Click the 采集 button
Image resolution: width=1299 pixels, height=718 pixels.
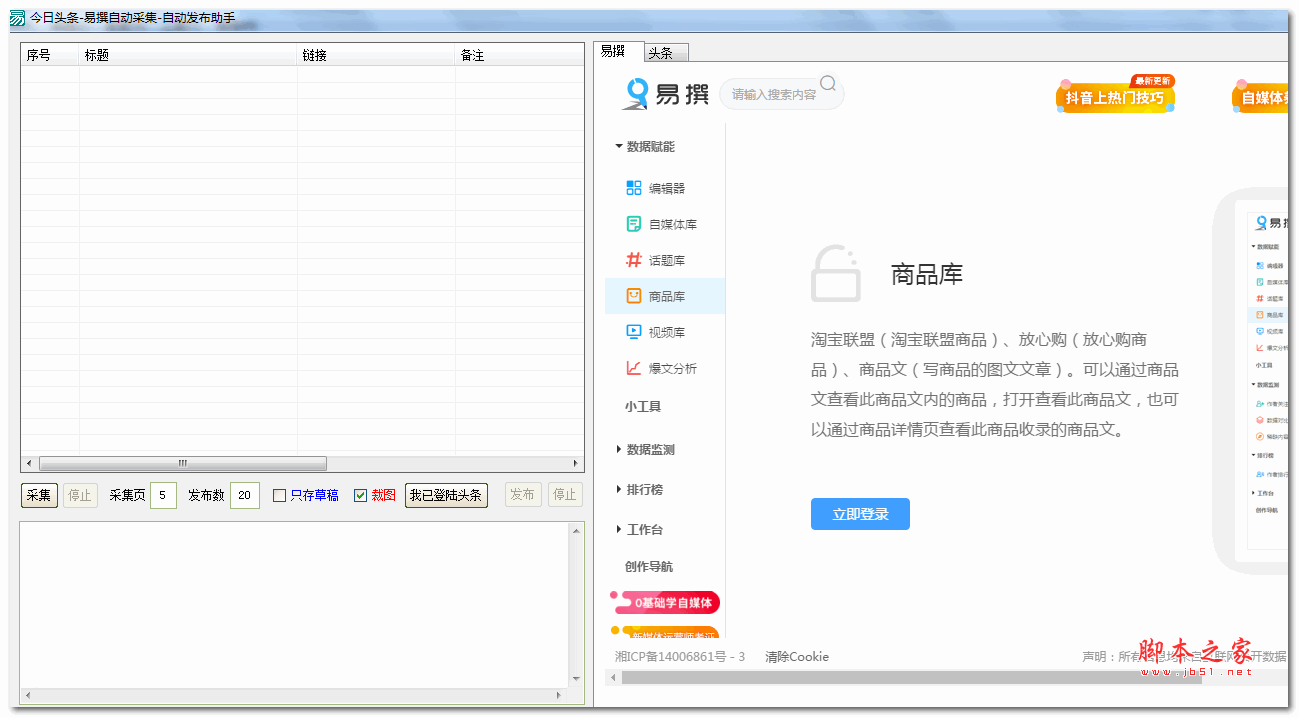(40, 495)
